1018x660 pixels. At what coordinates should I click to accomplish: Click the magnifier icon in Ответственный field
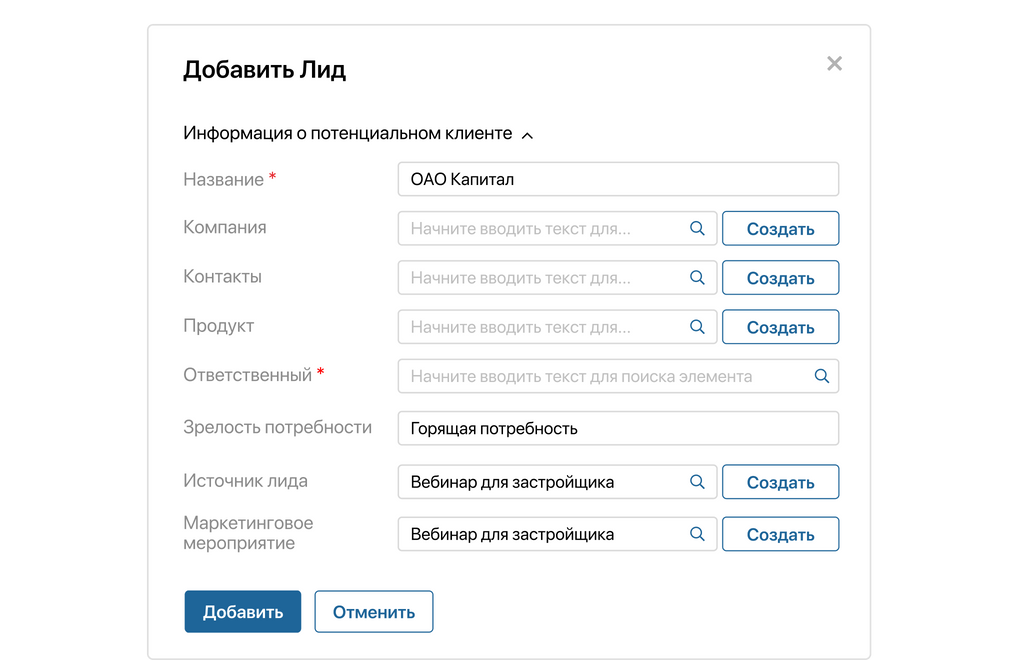pyautogui.click(x=821, y=376)
